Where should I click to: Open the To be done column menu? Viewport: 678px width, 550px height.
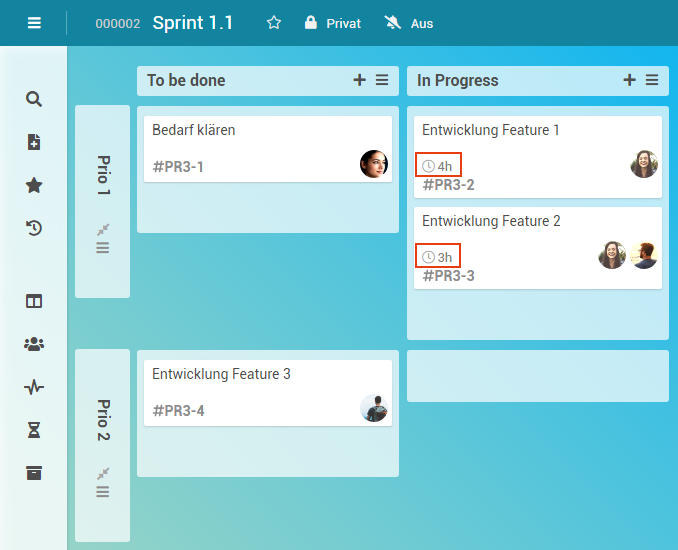point(382,80)
